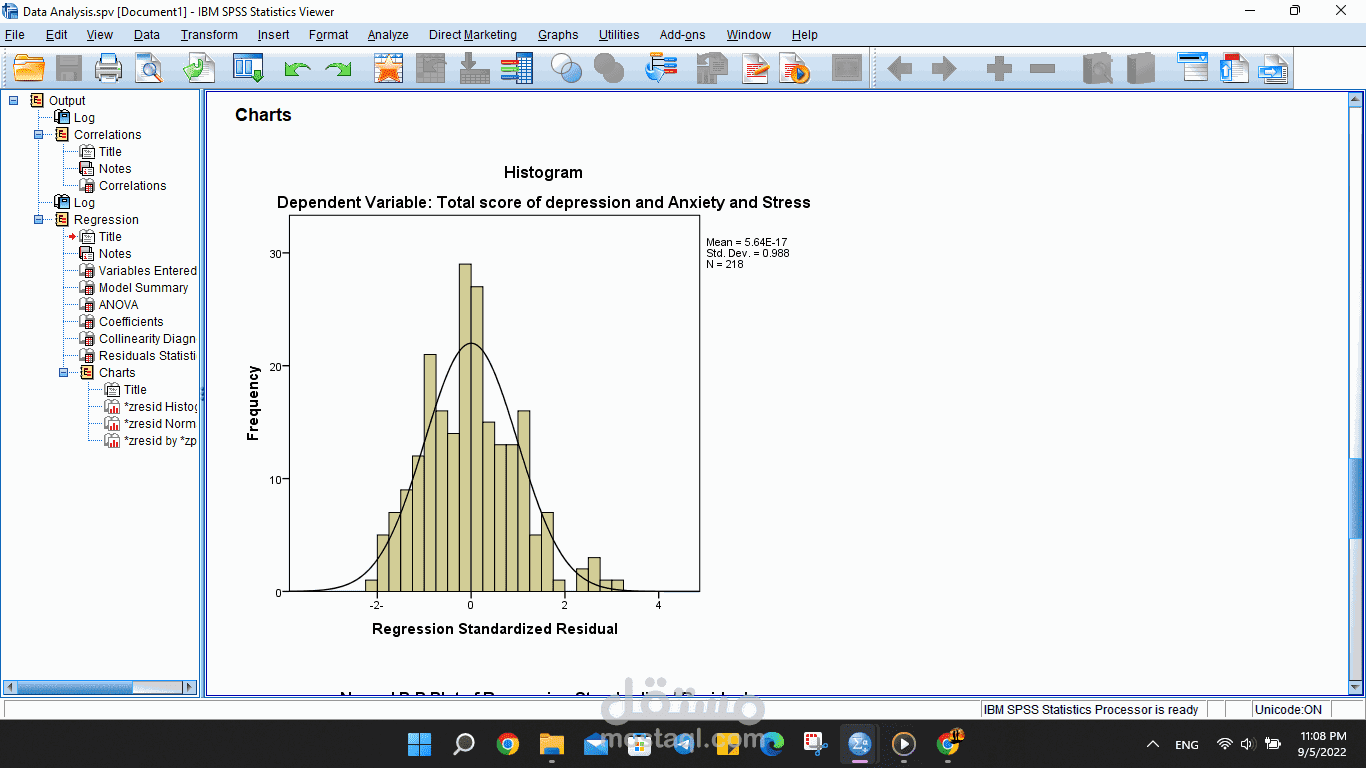The image size is (1366, 768).
Task: Open the Utilities menu
Action: 619,34
